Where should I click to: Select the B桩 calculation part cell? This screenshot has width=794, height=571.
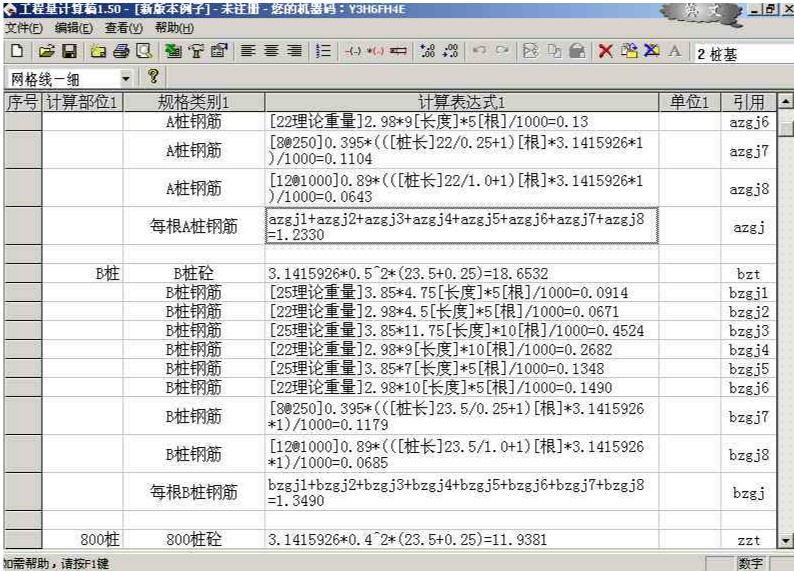tap(82, 273)
